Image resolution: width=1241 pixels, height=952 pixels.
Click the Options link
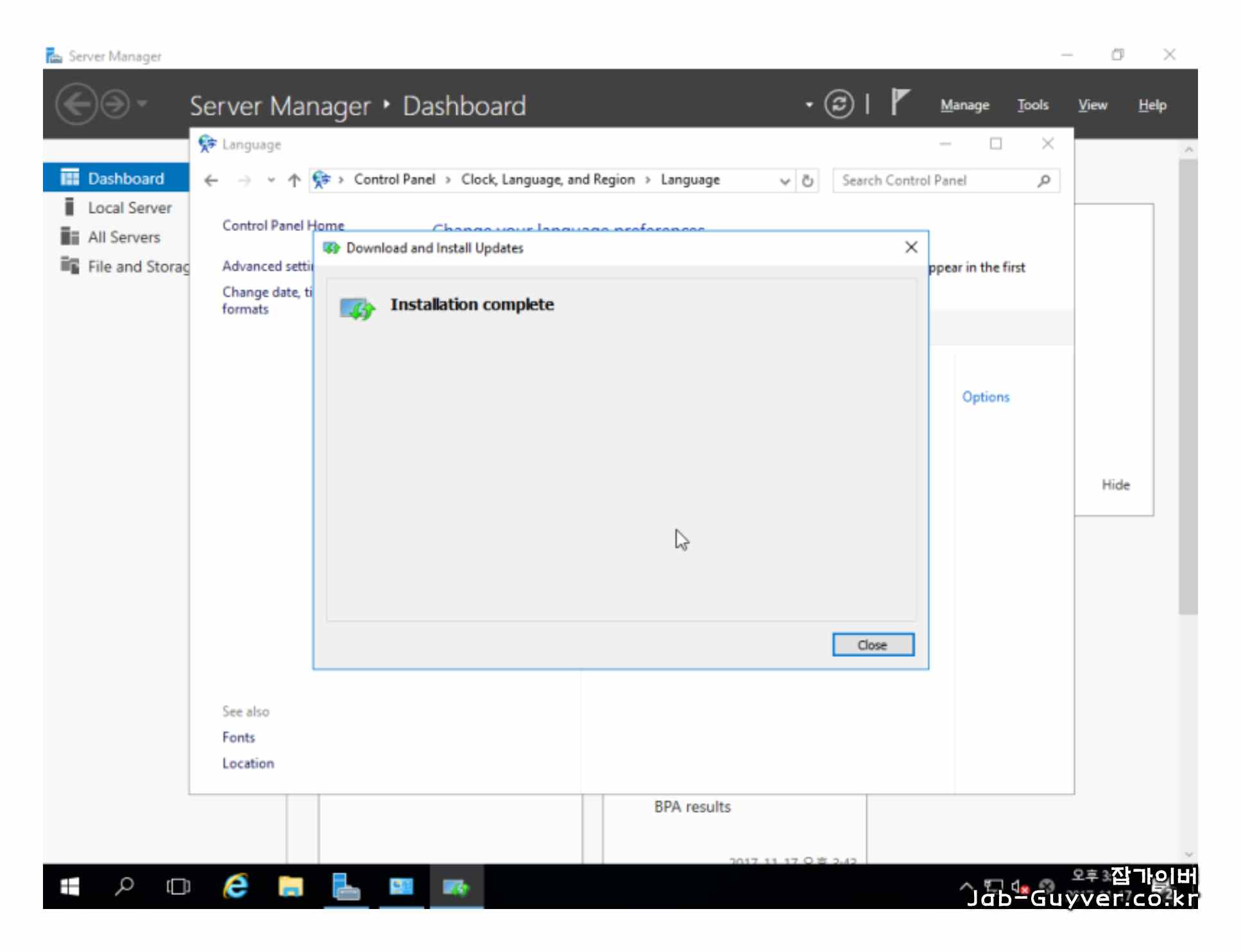pos(985,397)
